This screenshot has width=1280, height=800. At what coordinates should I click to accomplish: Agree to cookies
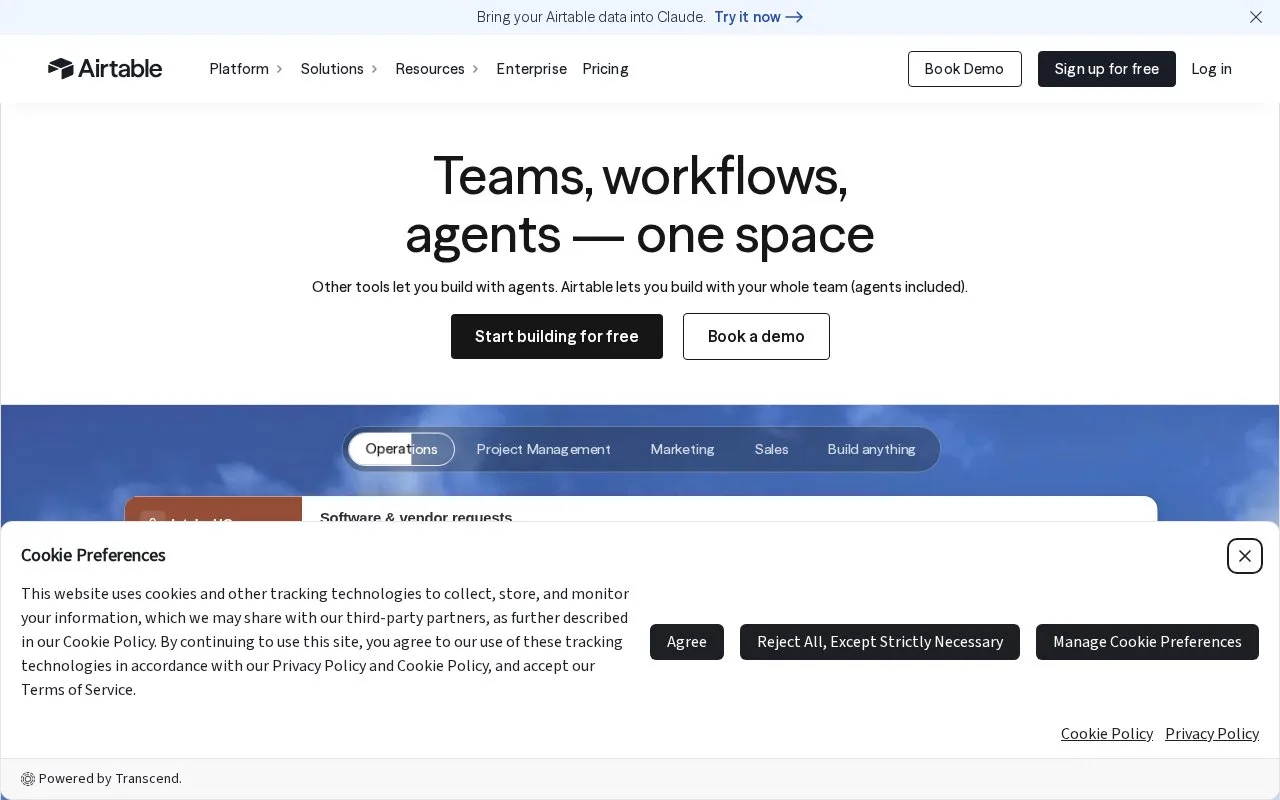point(687,642)
